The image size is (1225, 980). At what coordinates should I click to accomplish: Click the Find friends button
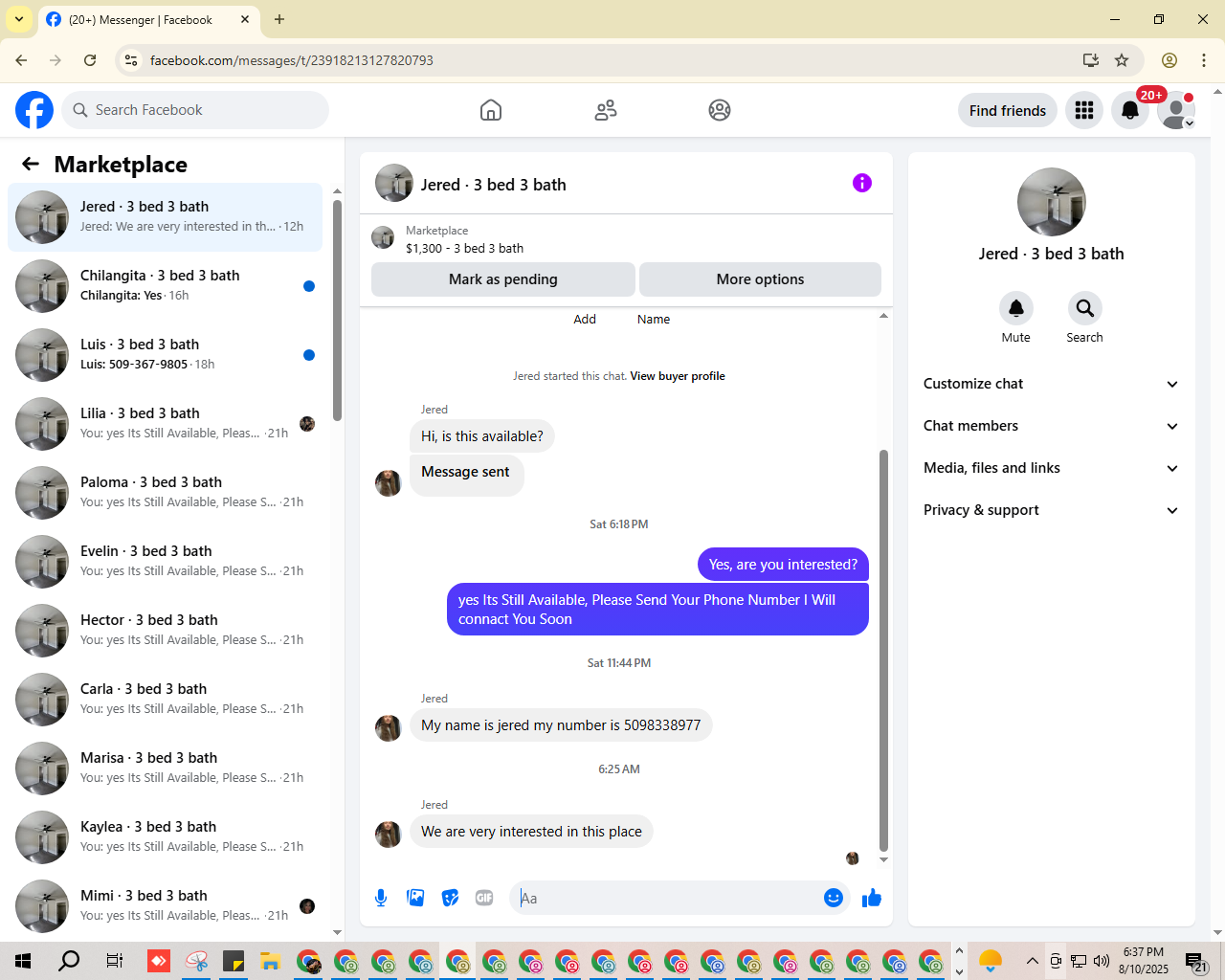(x=1008, y=110)
